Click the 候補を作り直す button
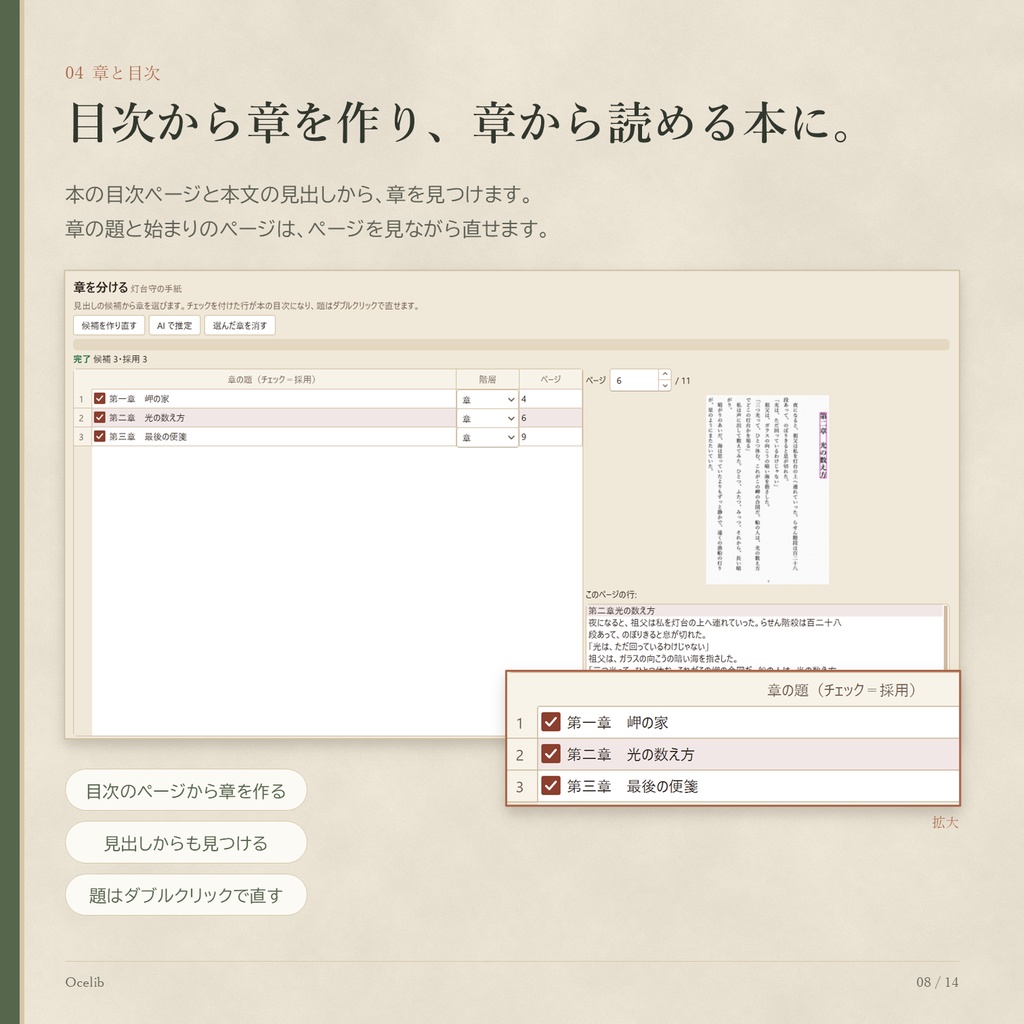Screen dimensions: 1024x1024 coord(109,325)
